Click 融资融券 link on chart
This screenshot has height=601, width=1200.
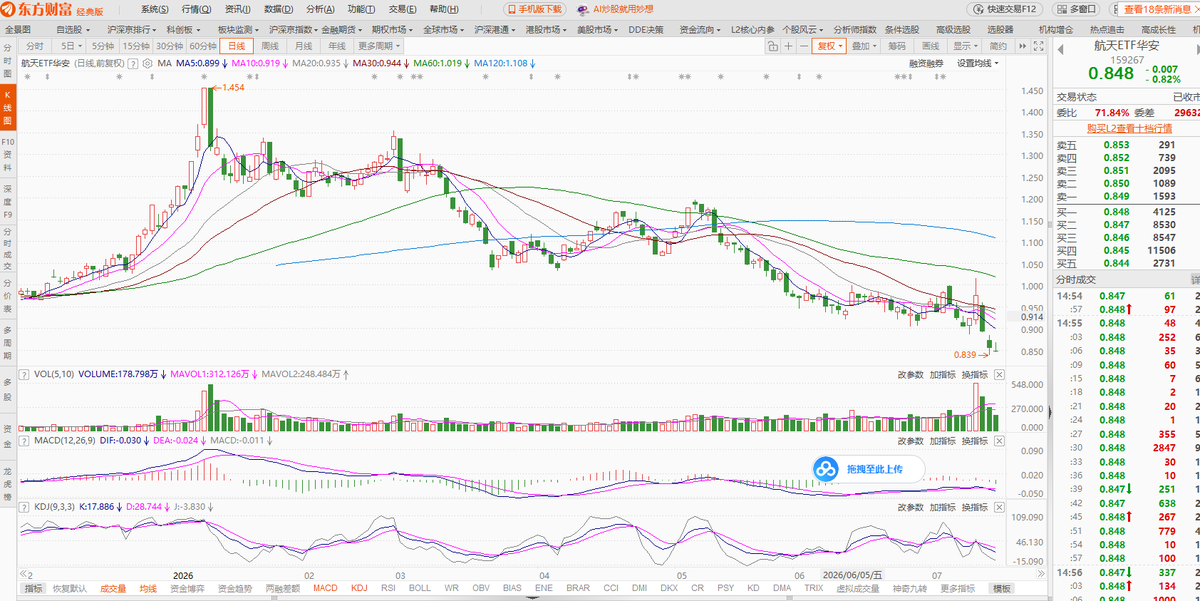(926, 63)
